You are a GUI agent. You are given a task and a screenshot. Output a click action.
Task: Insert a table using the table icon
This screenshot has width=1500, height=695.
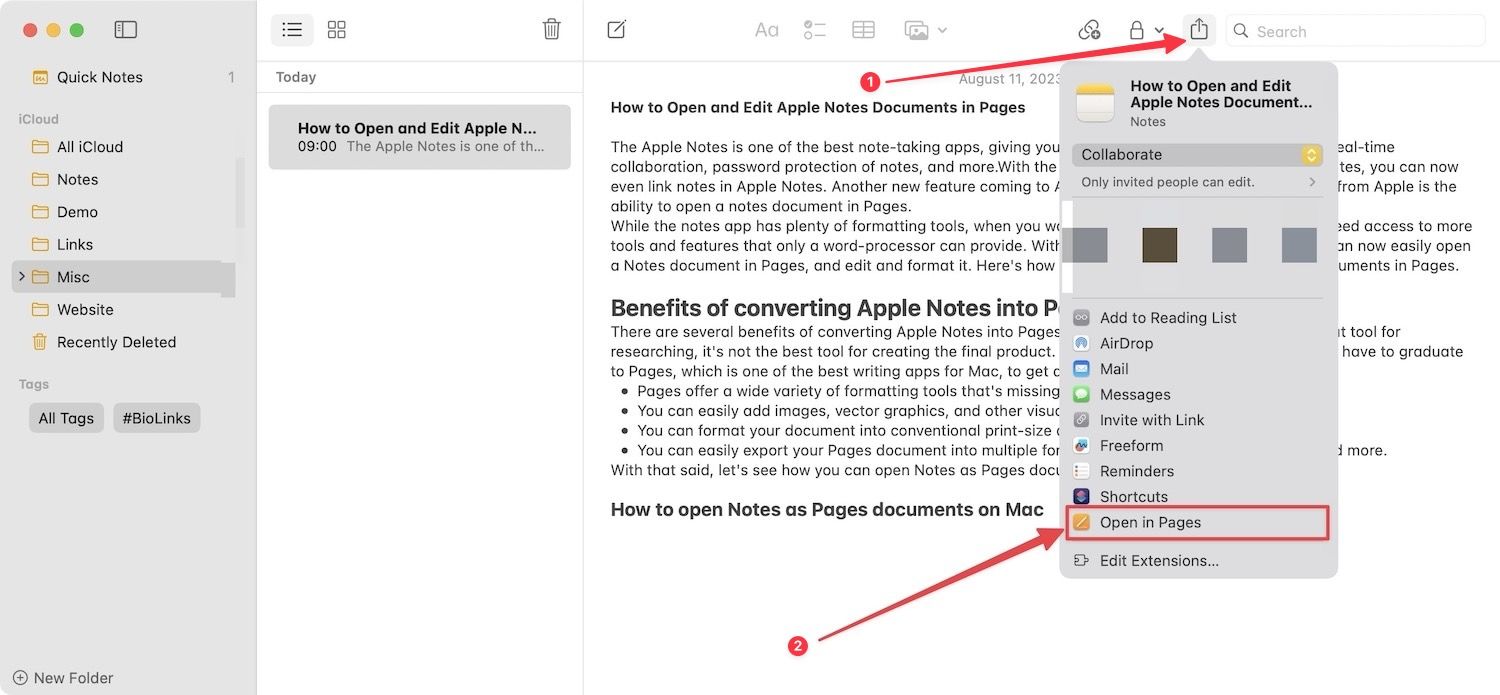coord(863,30)
